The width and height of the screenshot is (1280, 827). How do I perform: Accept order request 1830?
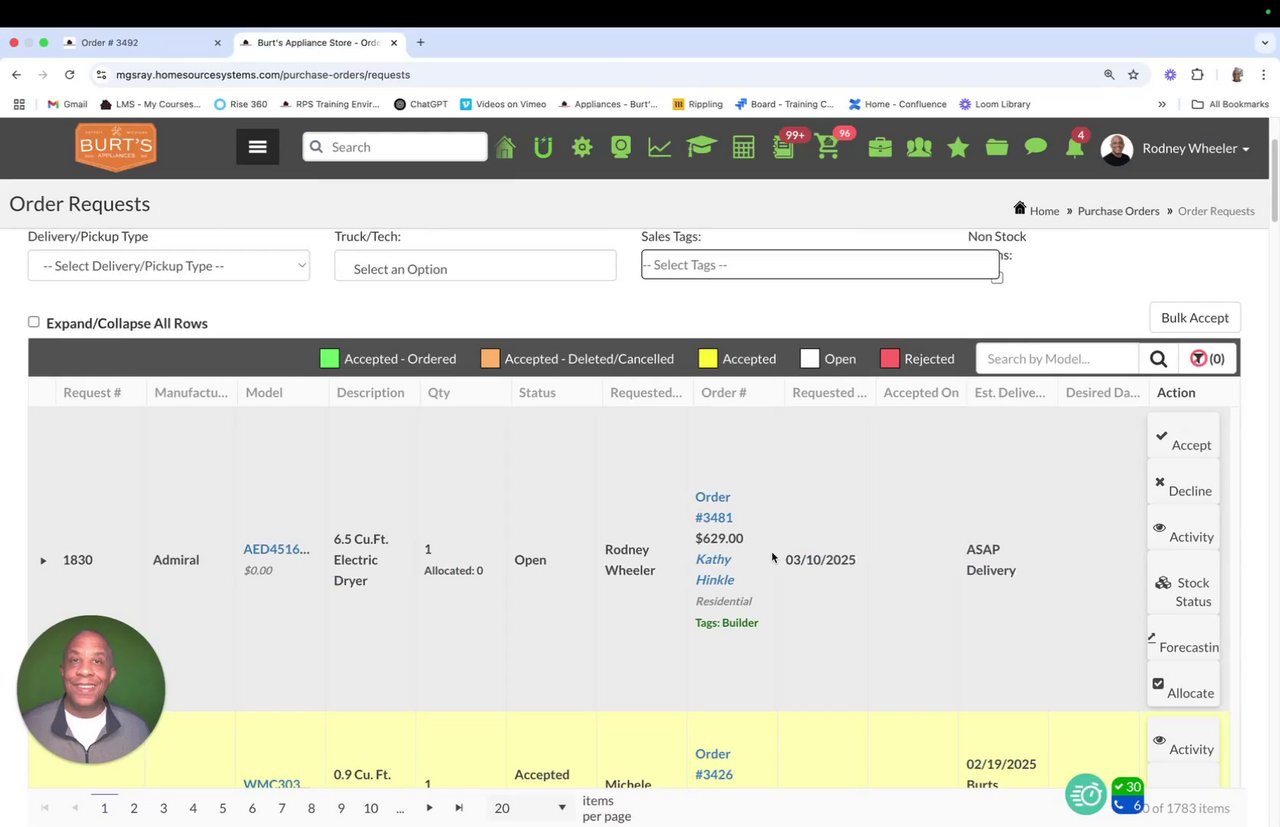click(1183, 437)
